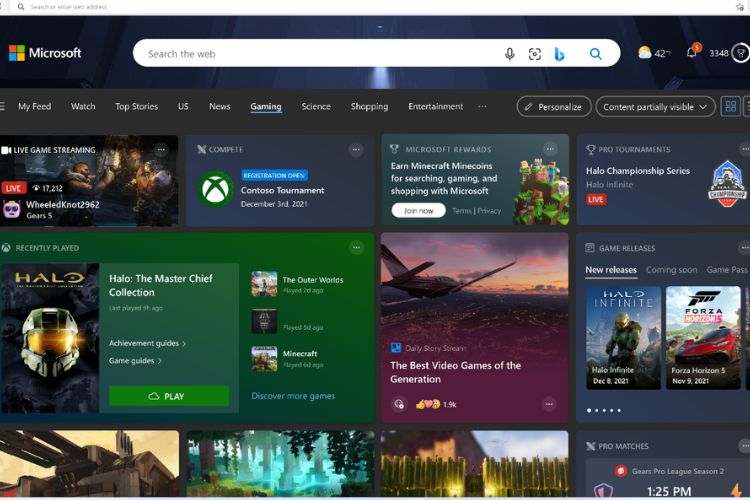Screen dimensions: 750x500
Task: Select the US tab
Action: (x=183, y=106)
